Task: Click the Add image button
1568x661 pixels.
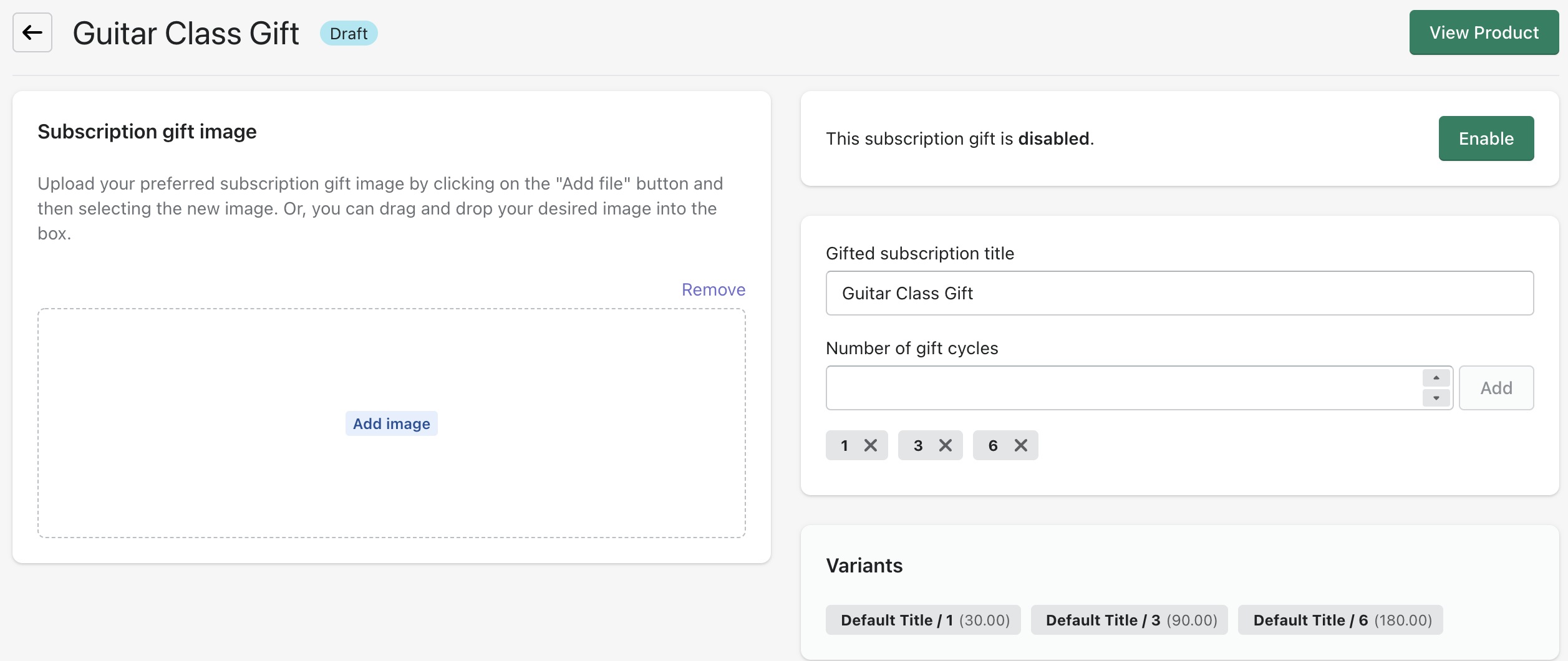Action: (x=391, y=423)
